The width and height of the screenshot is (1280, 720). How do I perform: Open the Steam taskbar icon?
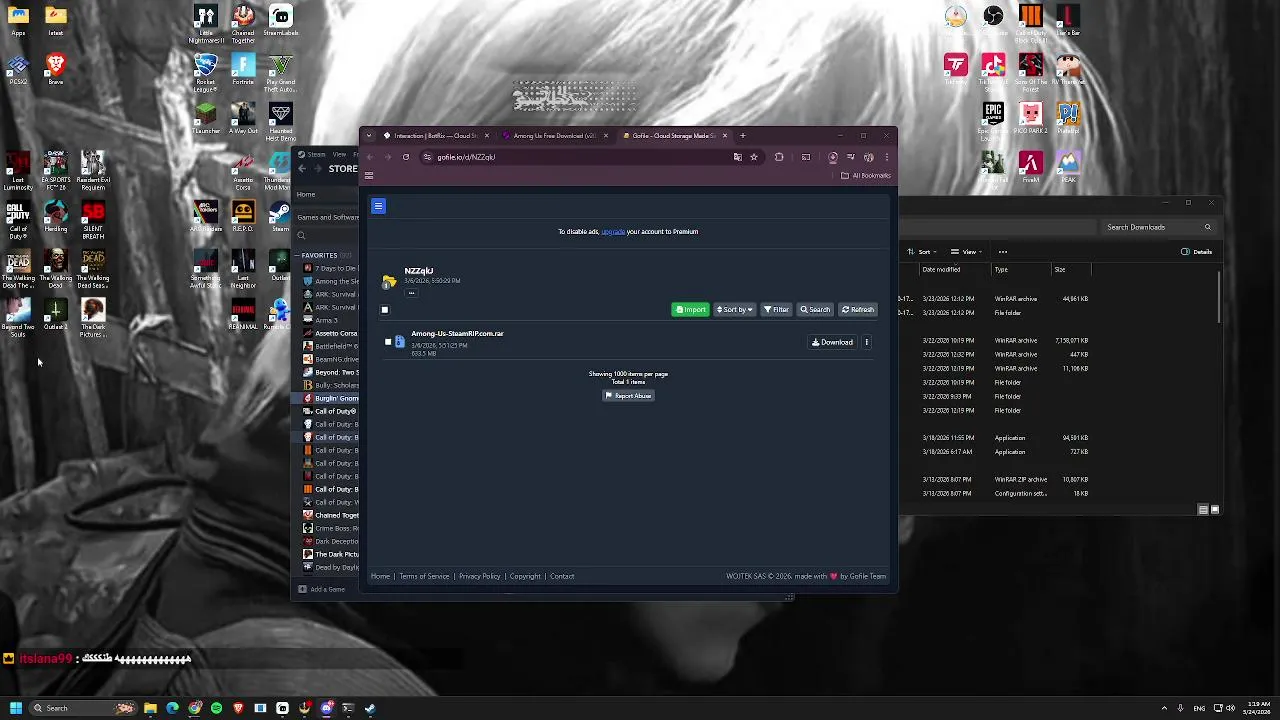click(370, 708)
